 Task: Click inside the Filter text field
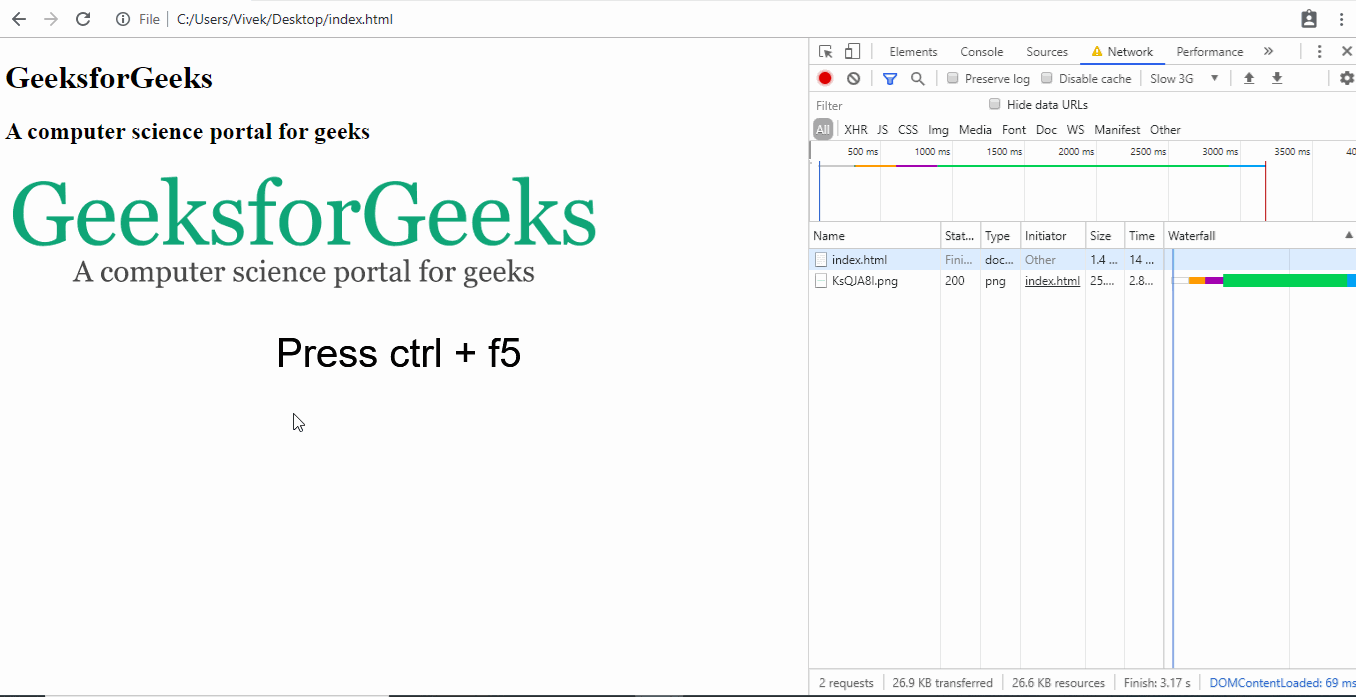click(x=895, y=105)
